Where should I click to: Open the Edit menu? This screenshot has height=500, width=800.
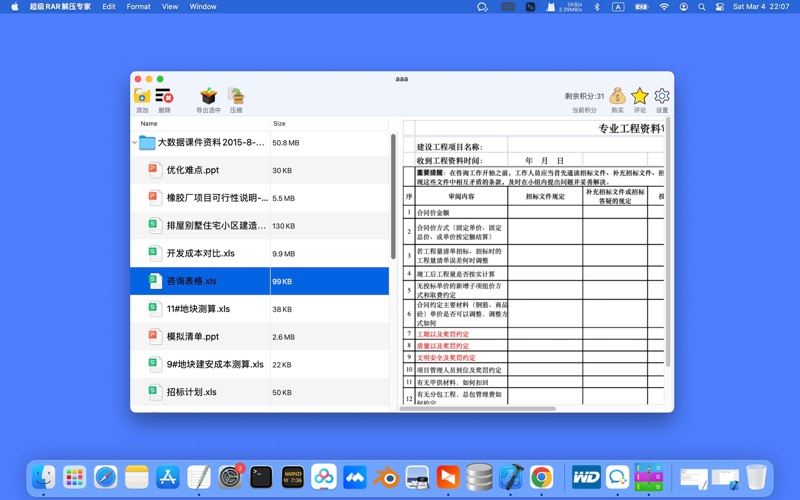tap(108, 7)
